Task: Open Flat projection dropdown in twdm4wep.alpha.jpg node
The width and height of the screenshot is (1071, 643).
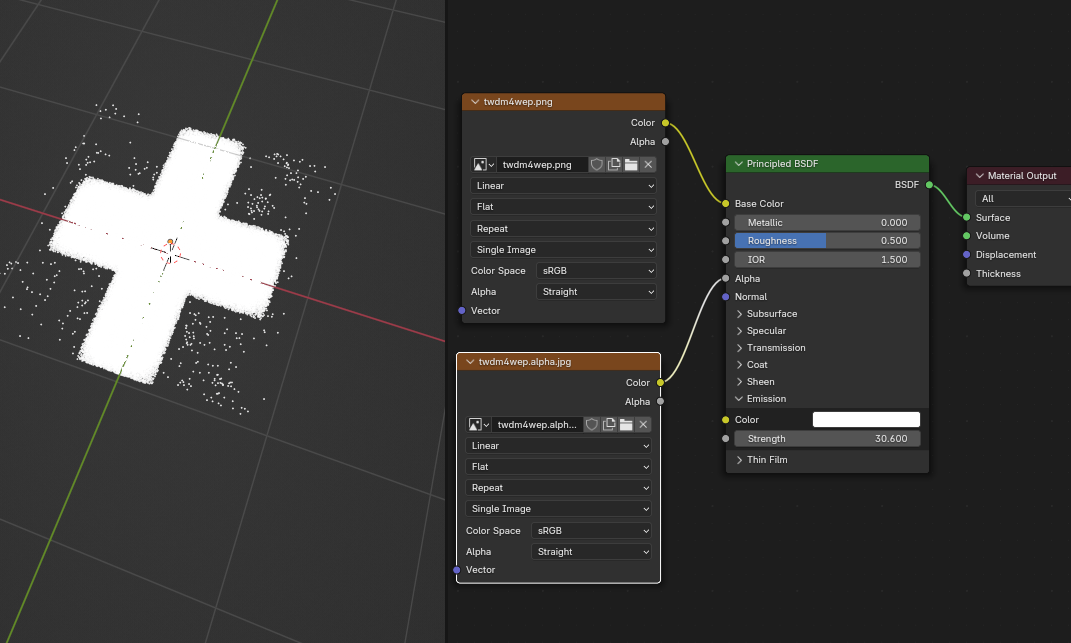Action: (558, 467)
